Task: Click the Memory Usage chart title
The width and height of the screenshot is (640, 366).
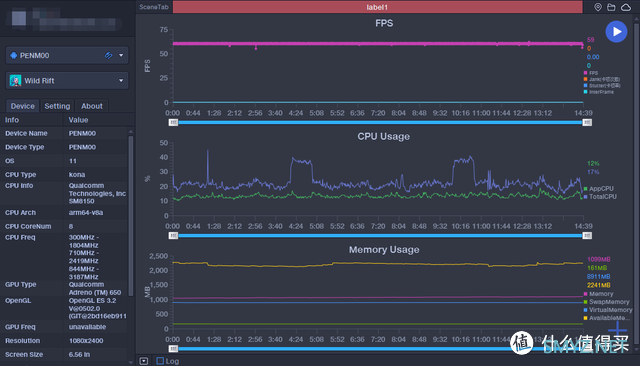Action: coord(384,249)
